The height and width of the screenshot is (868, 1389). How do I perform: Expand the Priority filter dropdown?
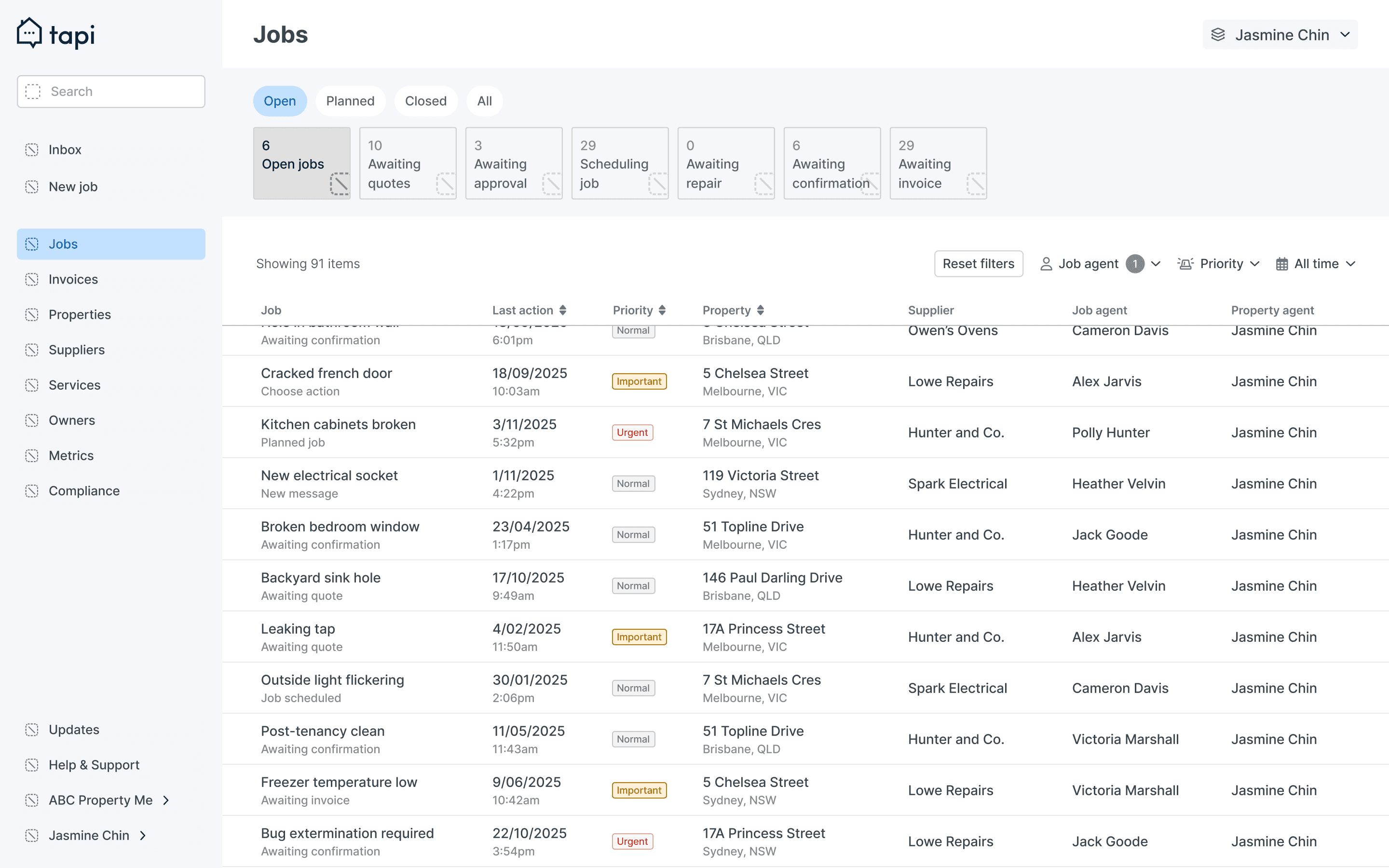point(1218,263)
